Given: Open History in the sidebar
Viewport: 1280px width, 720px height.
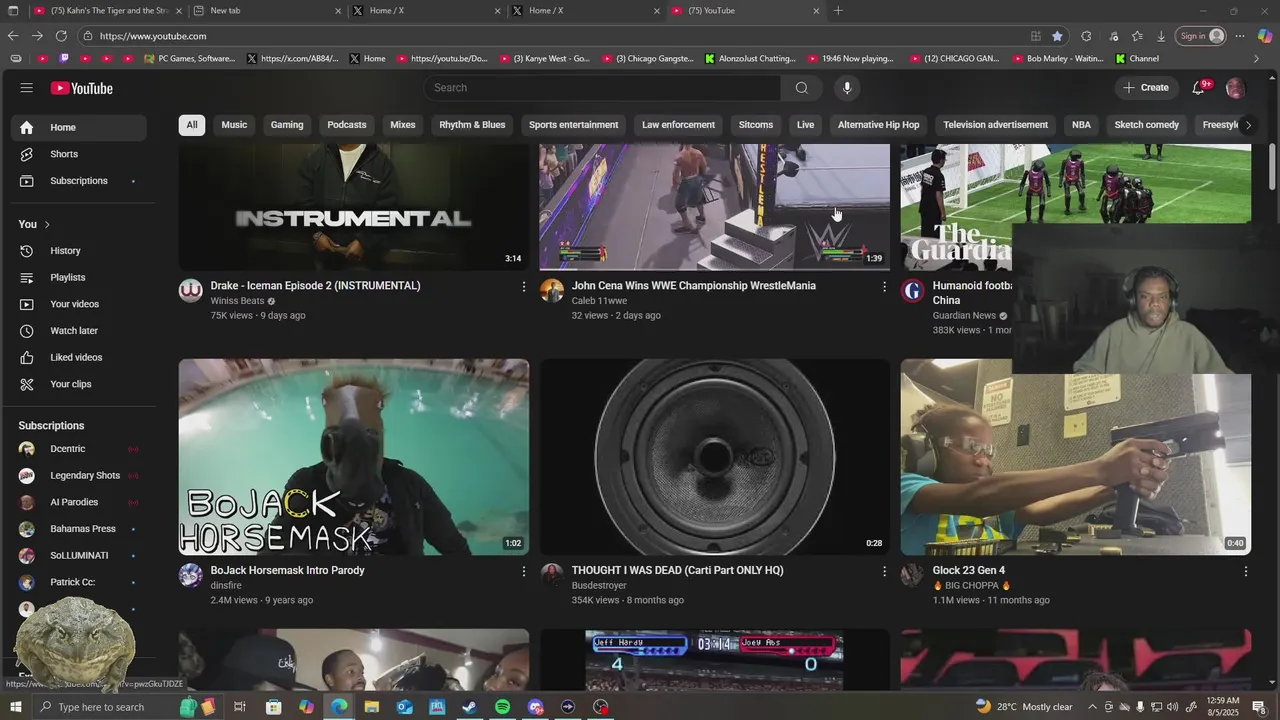Looking at the screenshot, I should tap(79, 251).
